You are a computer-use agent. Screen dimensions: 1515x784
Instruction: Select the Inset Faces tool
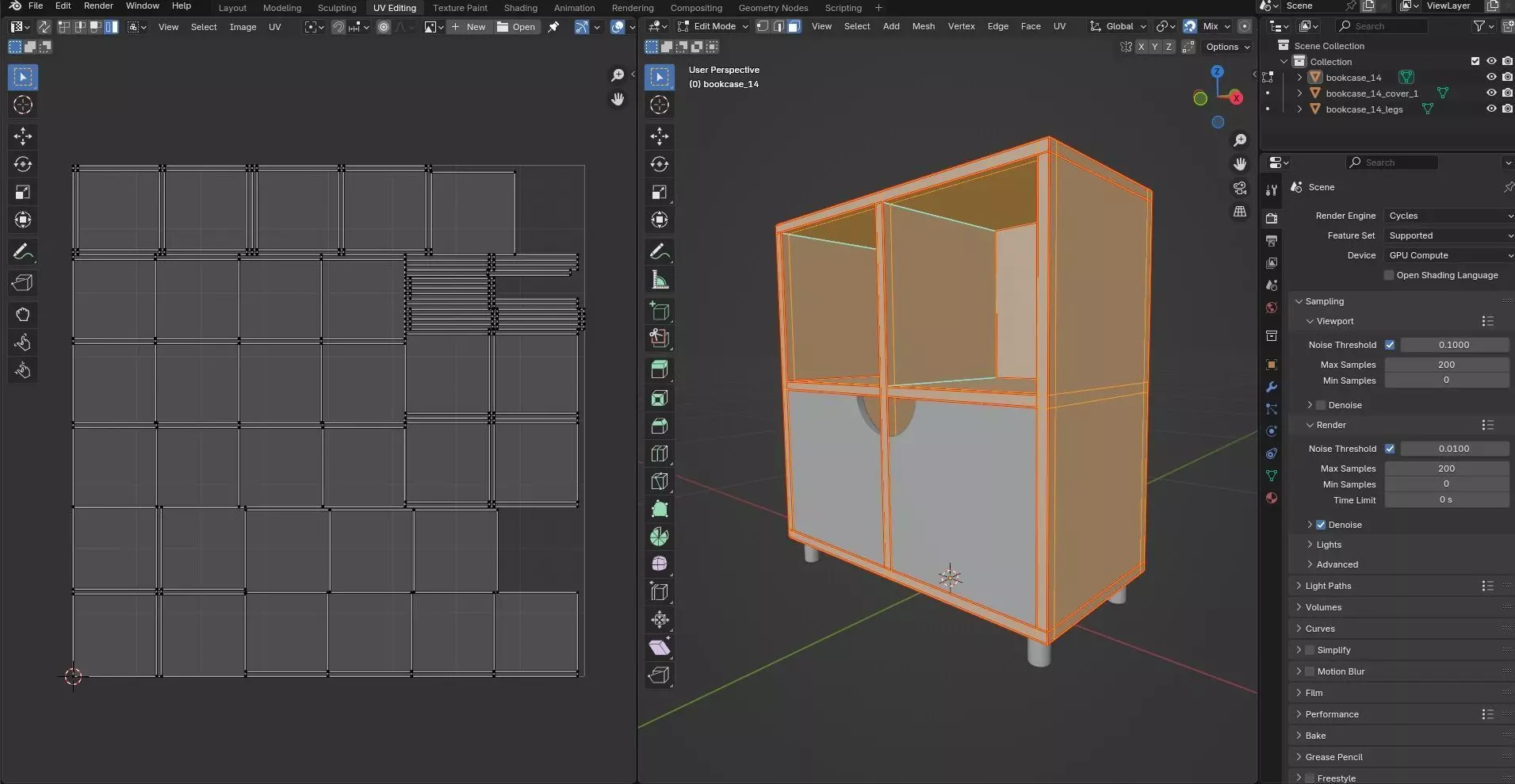pyautogui.click(x=660, y=398)
